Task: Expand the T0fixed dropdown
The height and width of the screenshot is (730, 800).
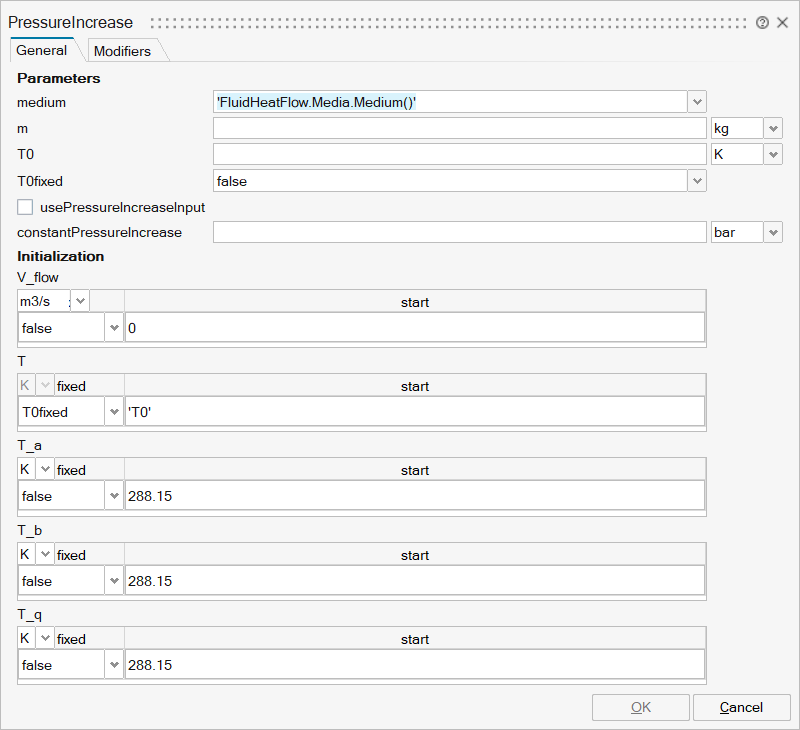Action: [697, 181]
